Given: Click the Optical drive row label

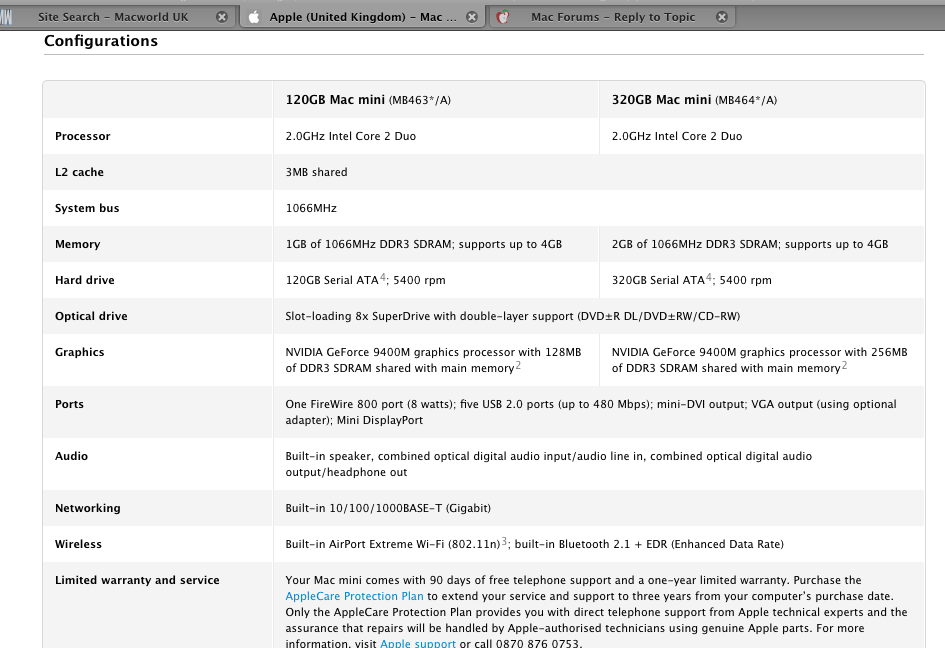Looking at the screenshot, I should click(x=91, y=316).
